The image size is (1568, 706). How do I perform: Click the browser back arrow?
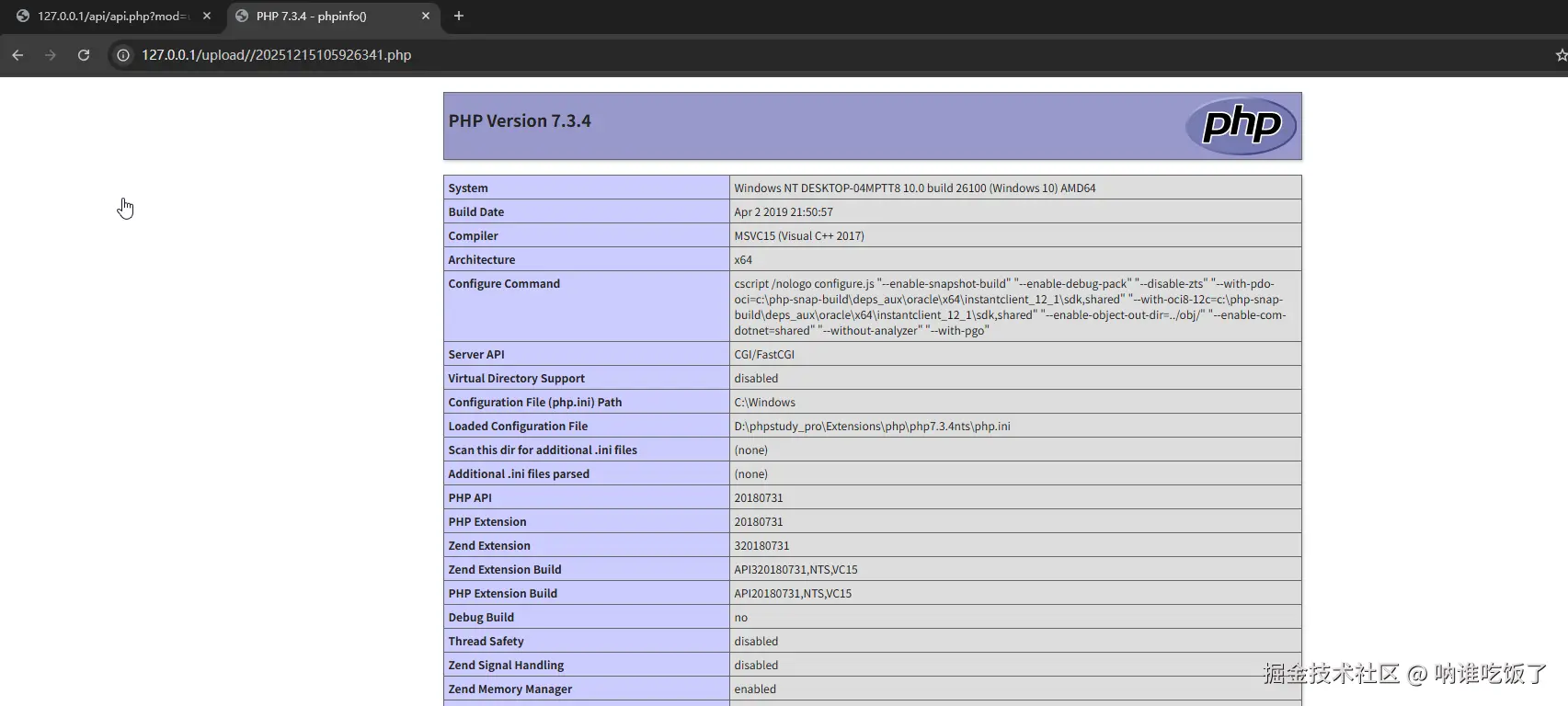click(x=17, y=55)
